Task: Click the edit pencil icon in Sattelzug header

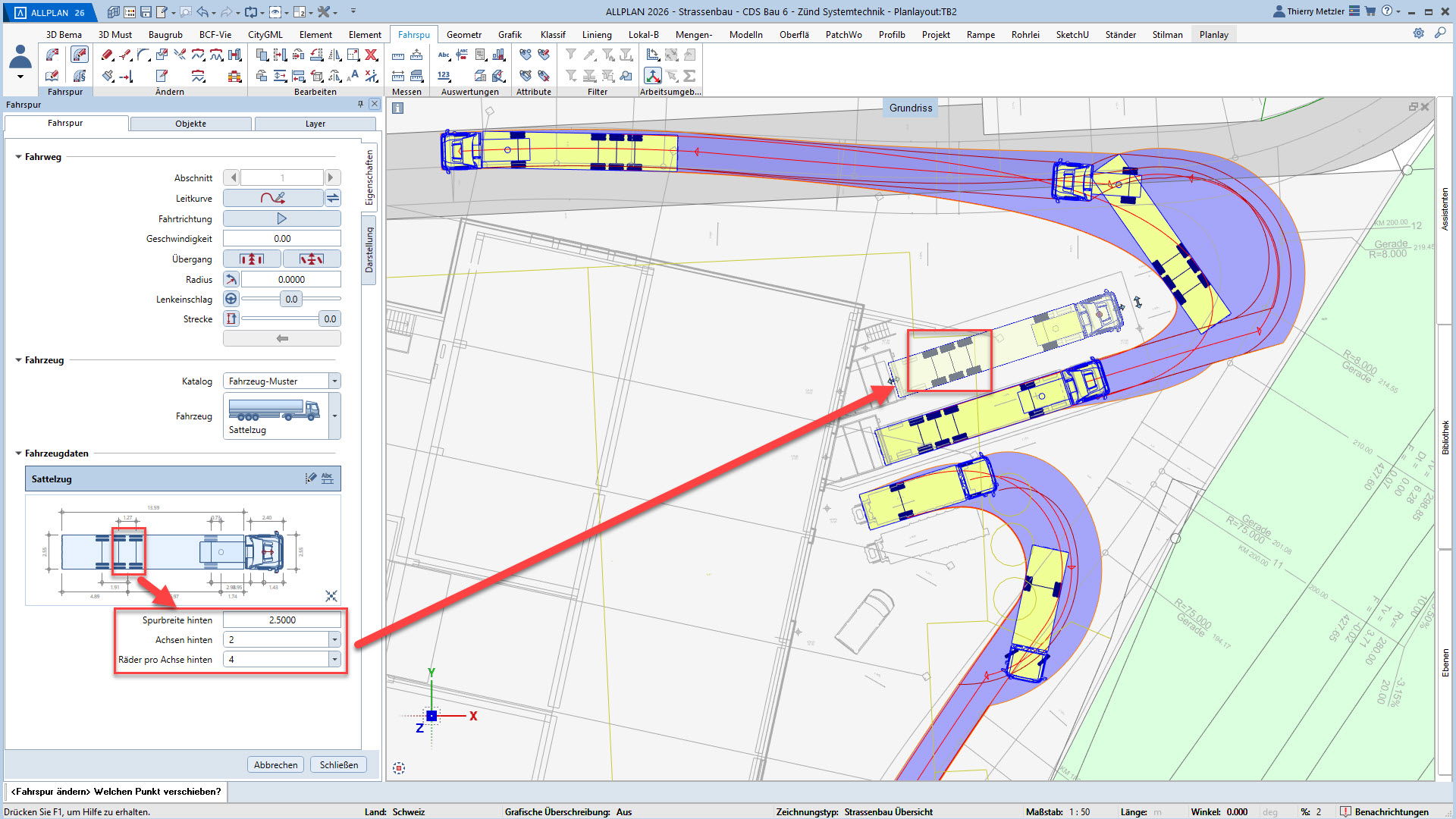Action: coord(310,479)
